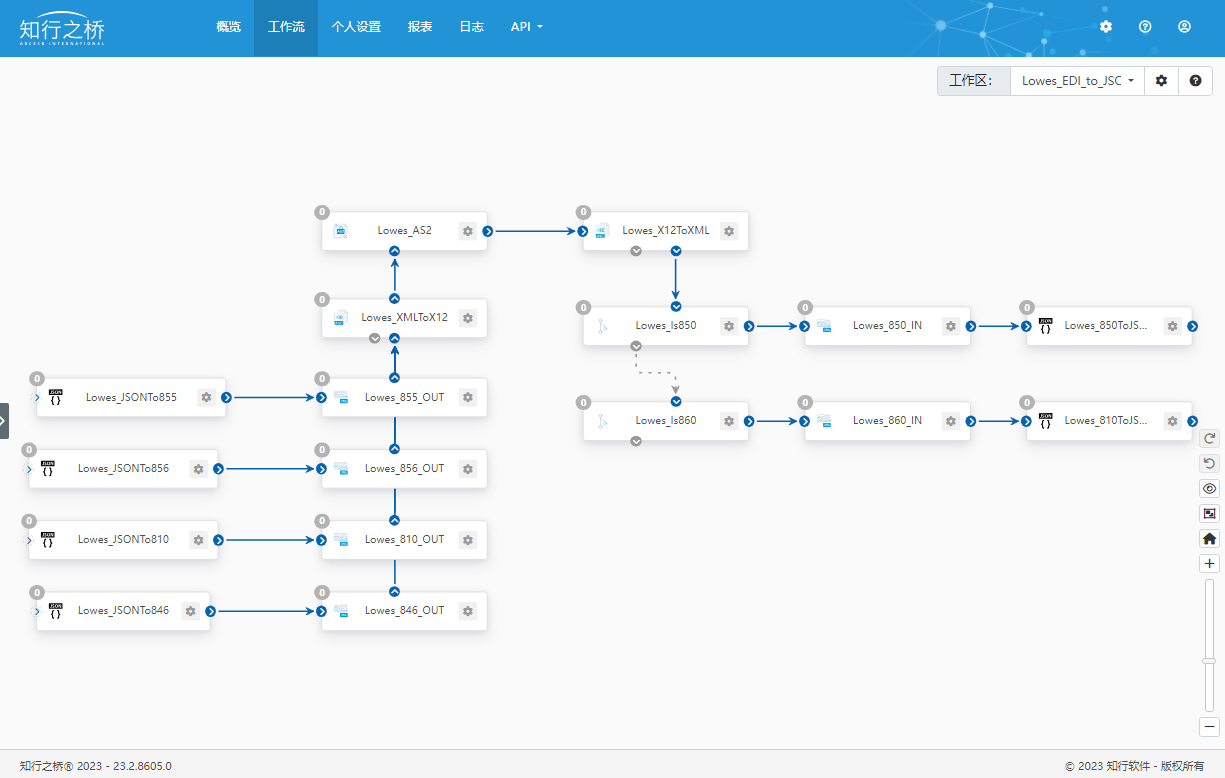Viewport: 1225px width, 778px height.
Task: Toggle the eye visibility icon in canvas toolbar
Action: point(1209,489)
